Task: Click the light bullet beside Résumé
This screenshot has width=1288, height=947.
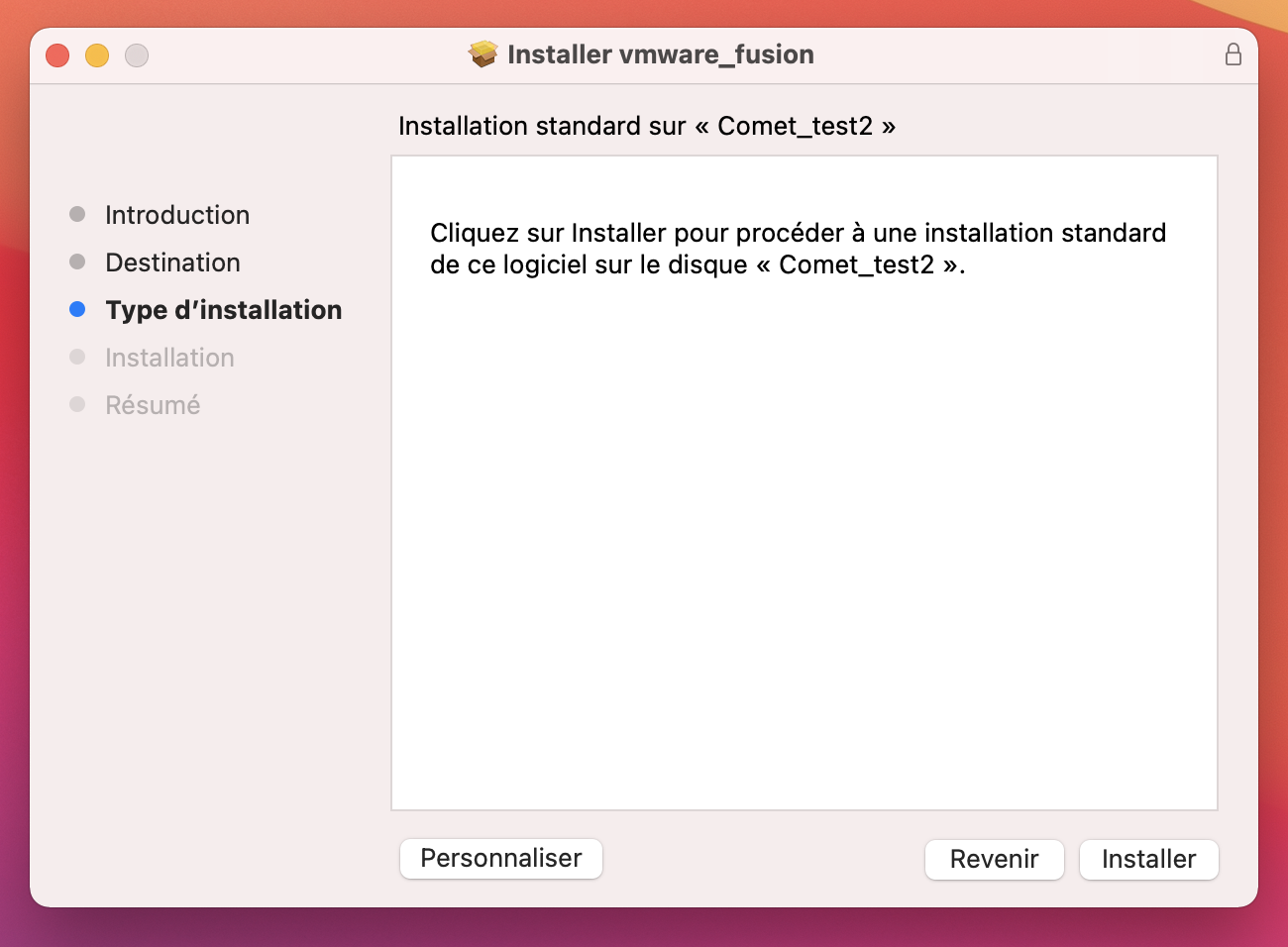Action: [77, 404]
